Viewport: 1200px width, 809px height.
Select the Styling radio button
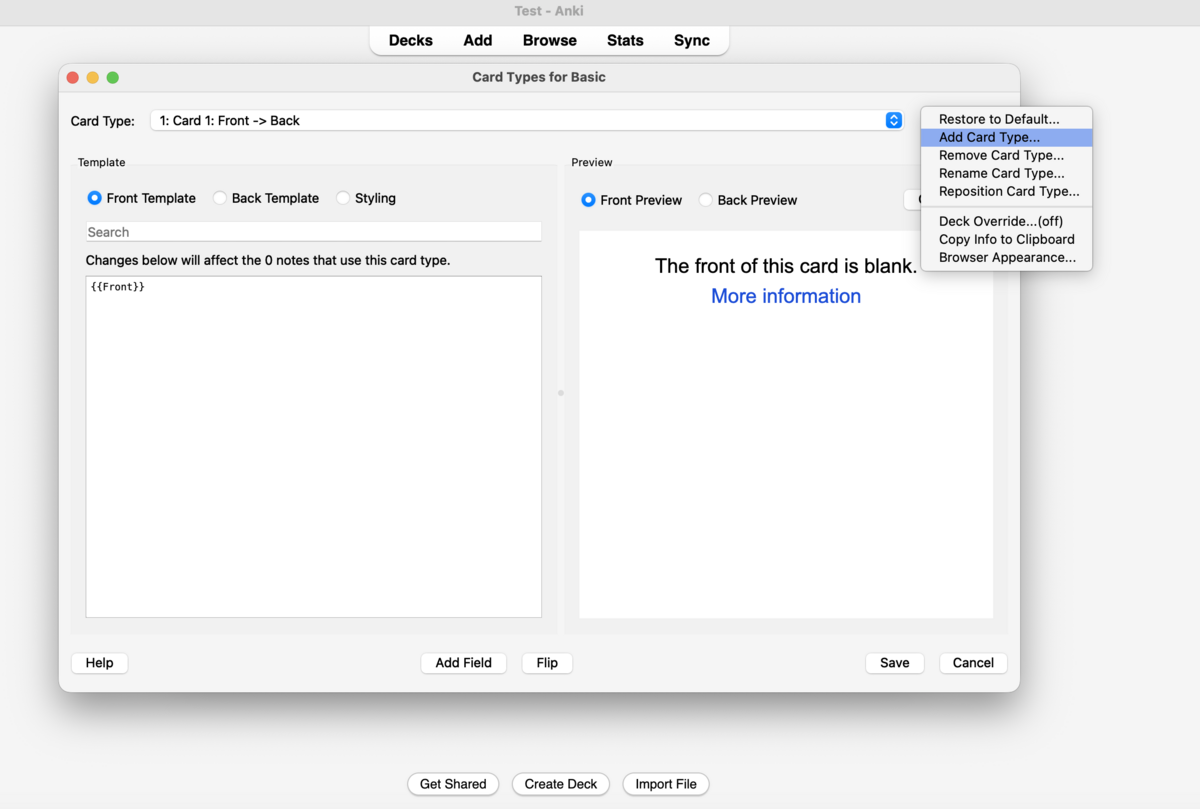pyautogui.click(x=343, y=198)
